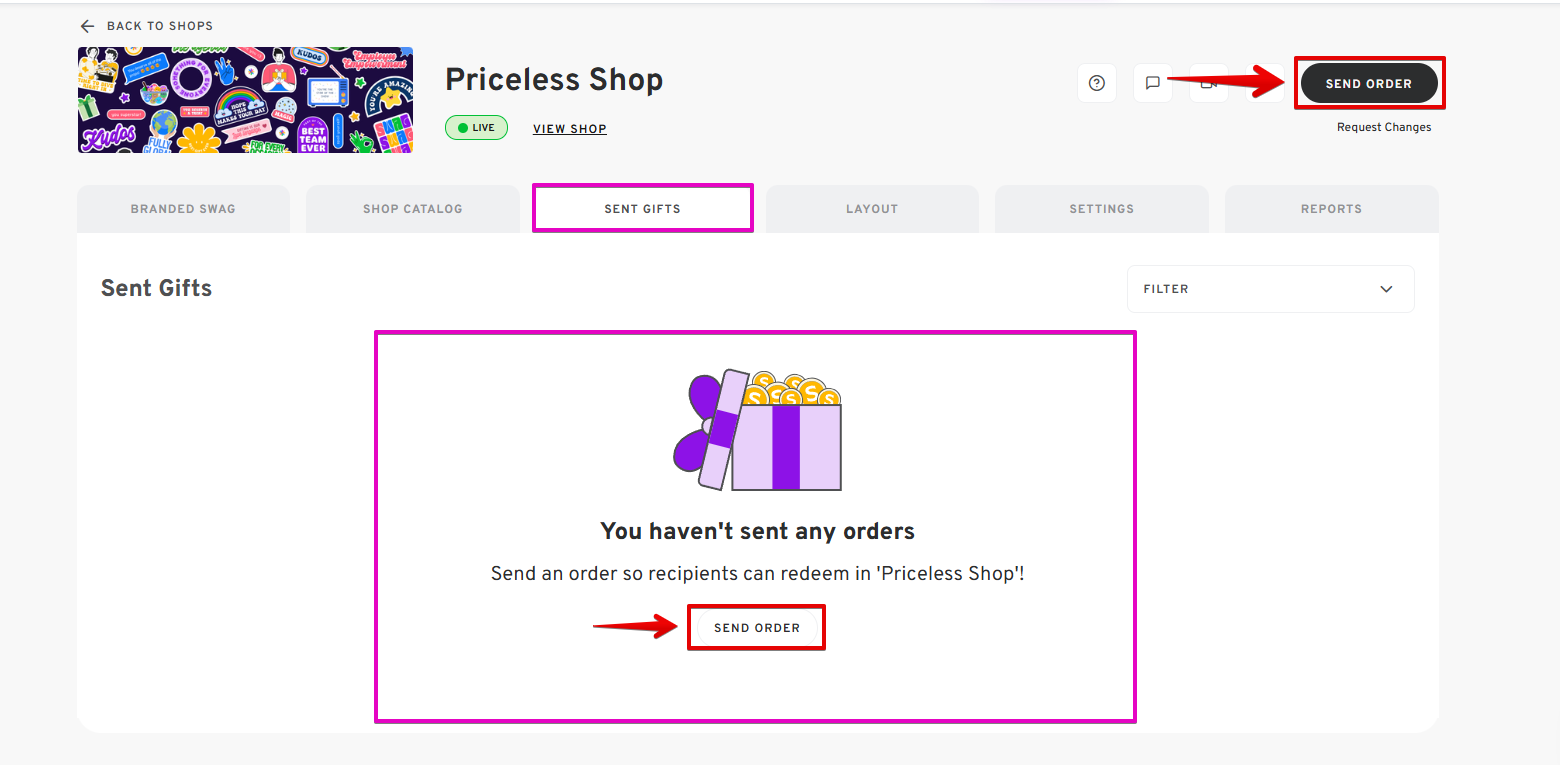The image size is (1560, 765).
Task: Go to the Layout tab
Action: 872,209
